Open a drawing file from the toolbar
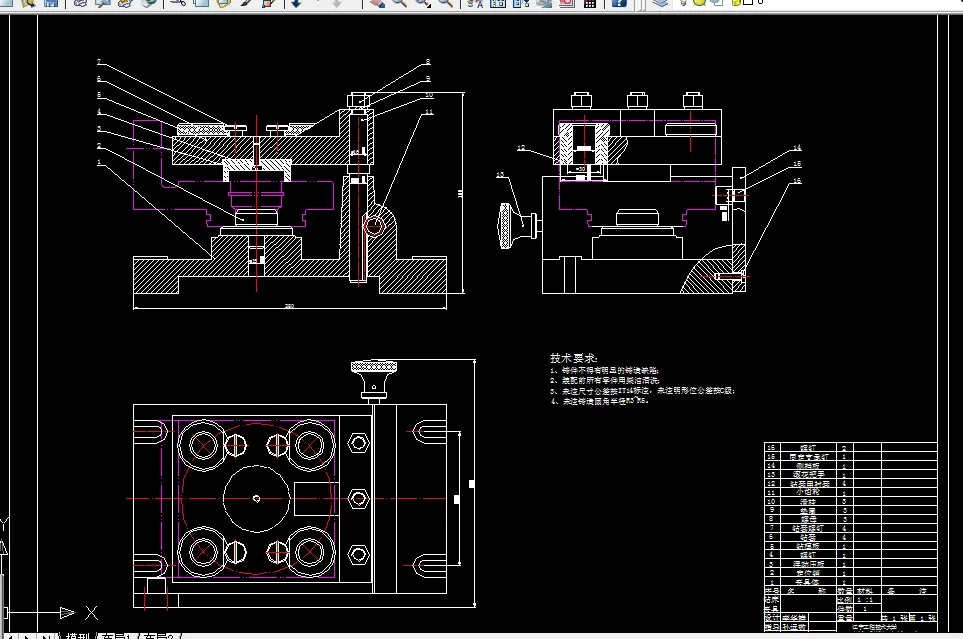 [28, 2]
